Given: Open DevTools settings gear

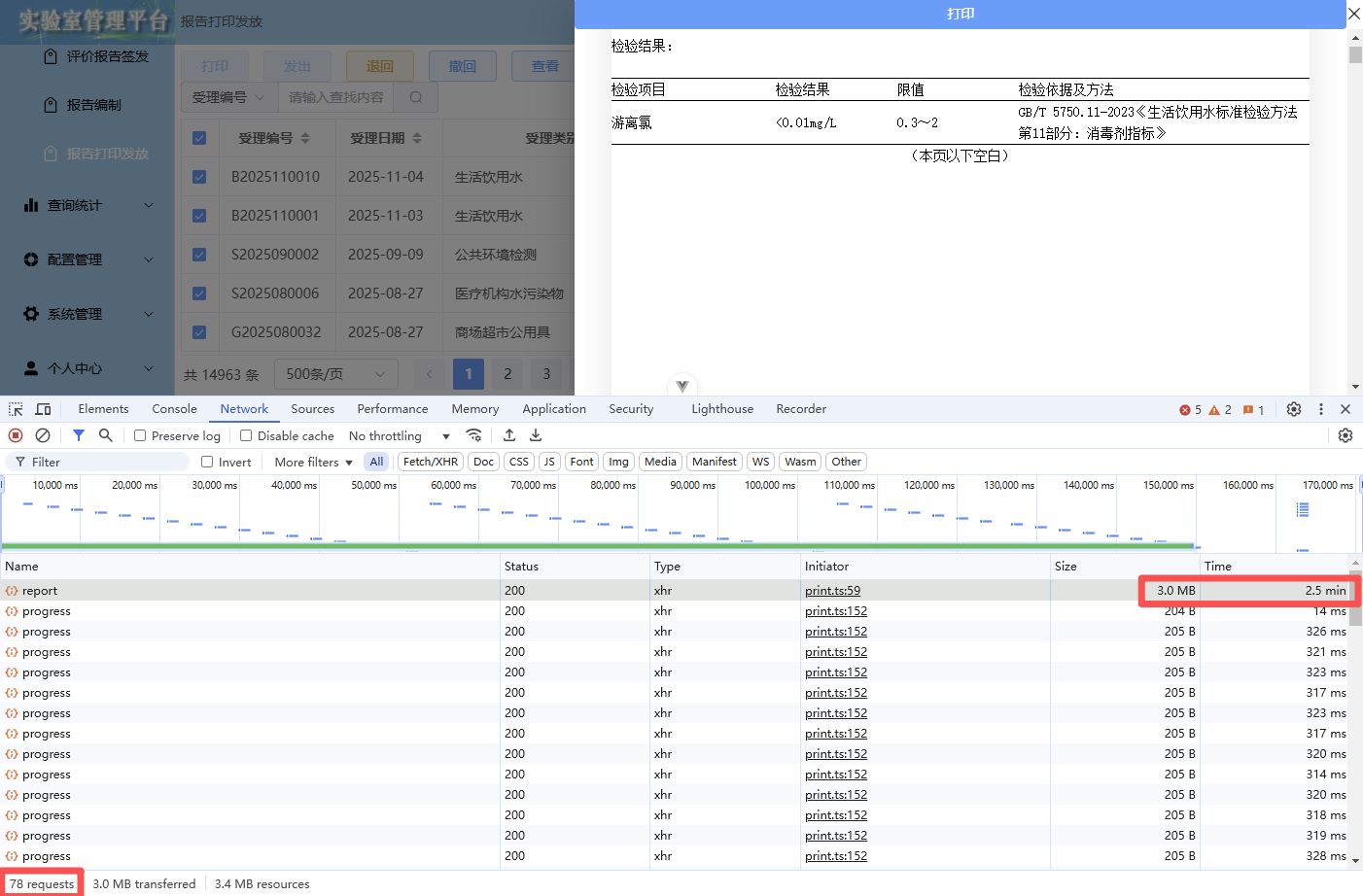Looking at the screenshot, I should (1294, 409).
